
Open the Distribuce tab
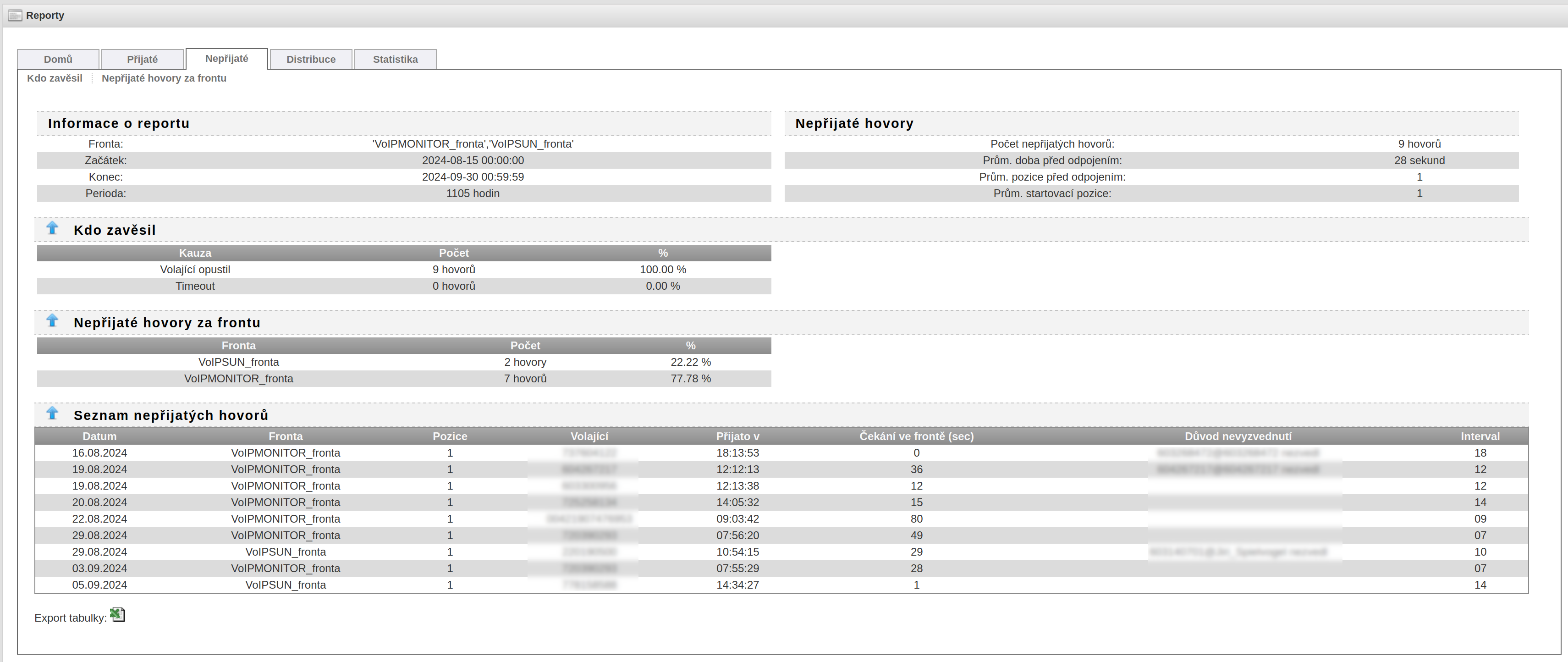311,59
